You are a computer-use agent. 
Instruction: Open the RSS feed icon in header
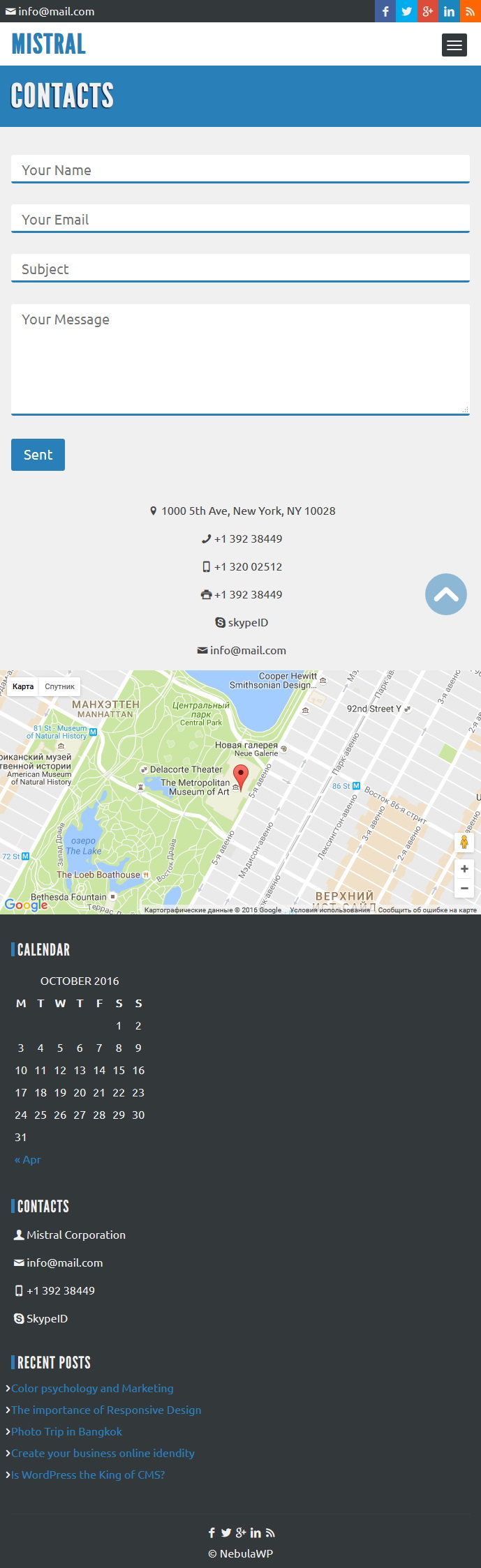click(x=471, y=11)
